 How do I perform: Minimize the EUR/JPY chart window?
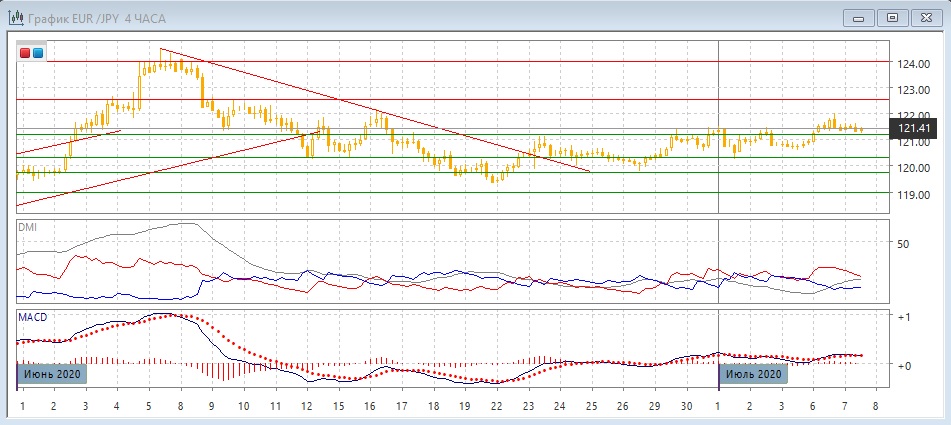[859, 17]
